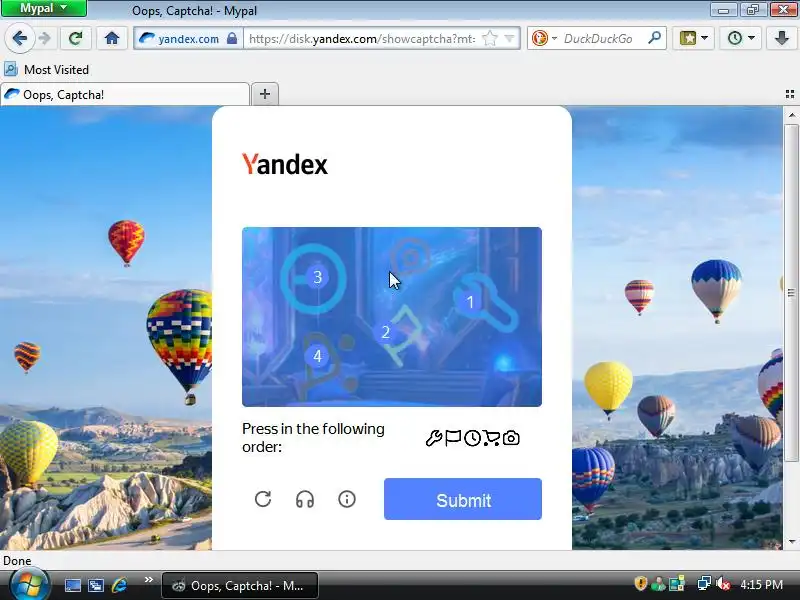The height and width of the screenshot is (600, 800).
Task: Refresh the captcha challenge
Action: tap(263, 498)
